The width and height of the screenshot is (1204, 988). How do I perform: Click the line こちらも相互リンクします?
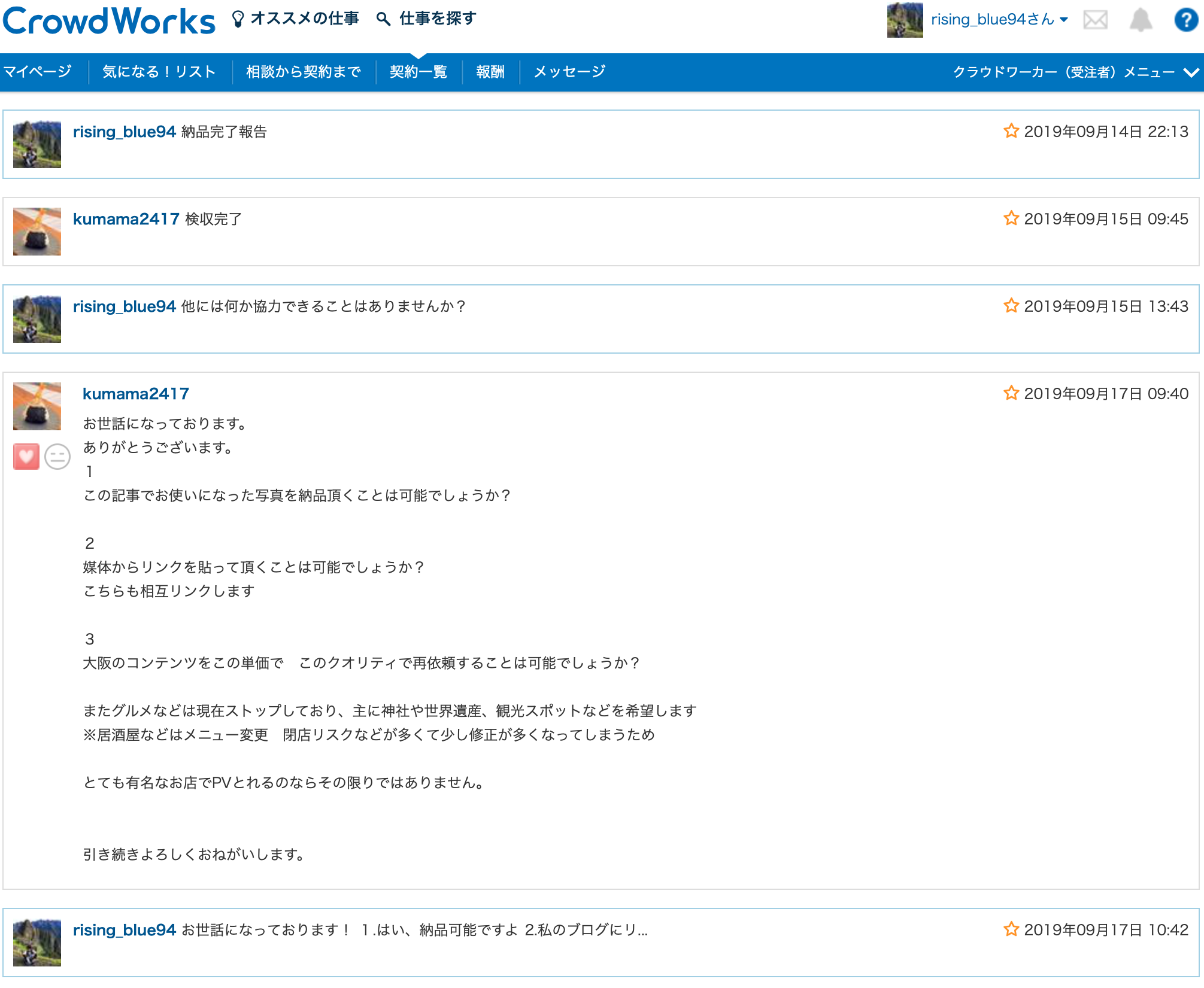pos(169,591)
